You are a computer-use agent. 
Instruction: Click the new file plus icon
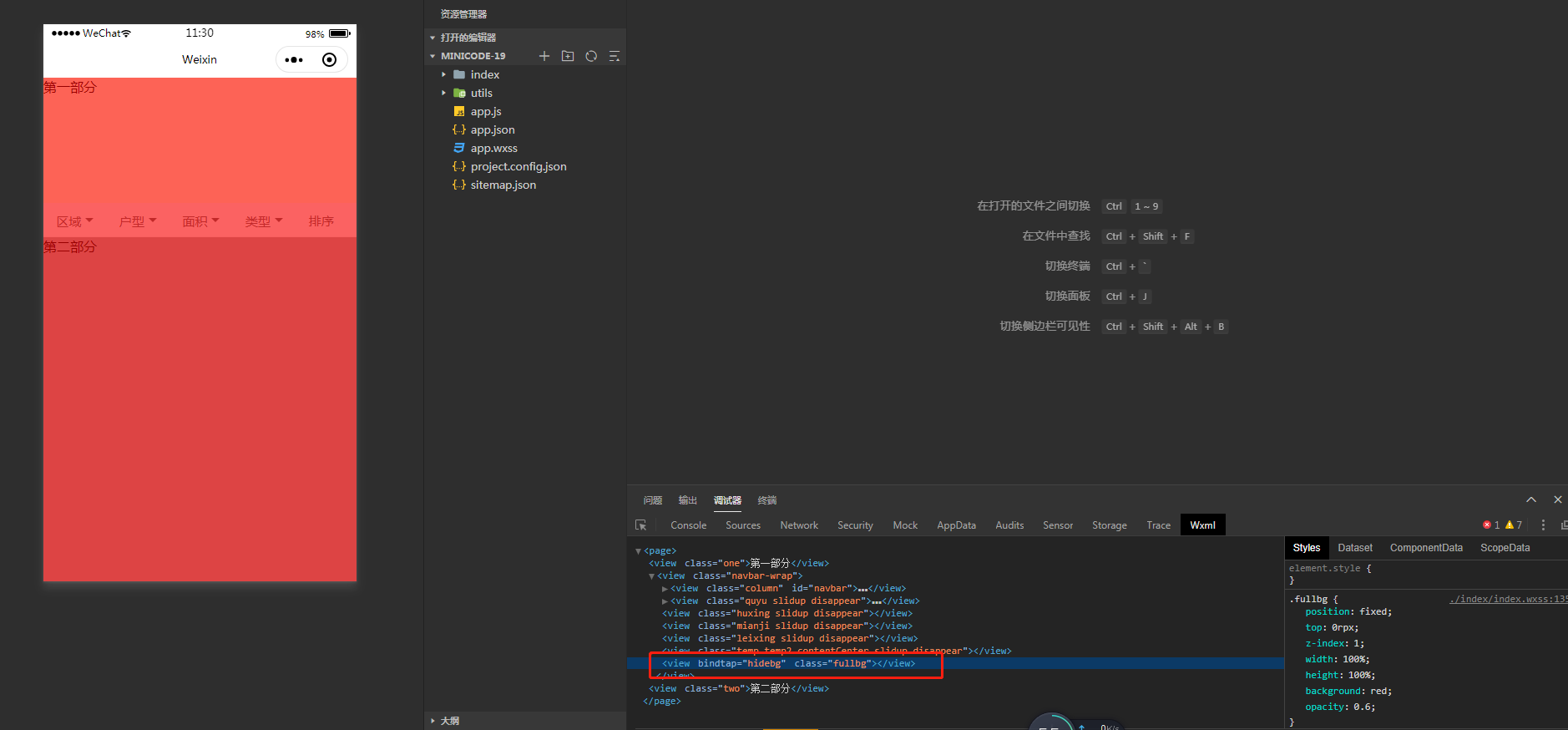[544, 56]
